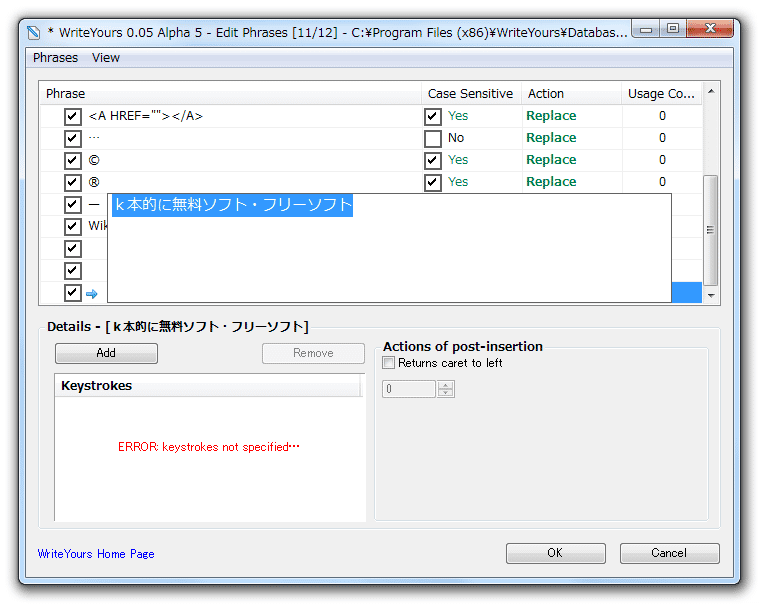Click phrase list scrollbar up arrow

tap(711, 92)
